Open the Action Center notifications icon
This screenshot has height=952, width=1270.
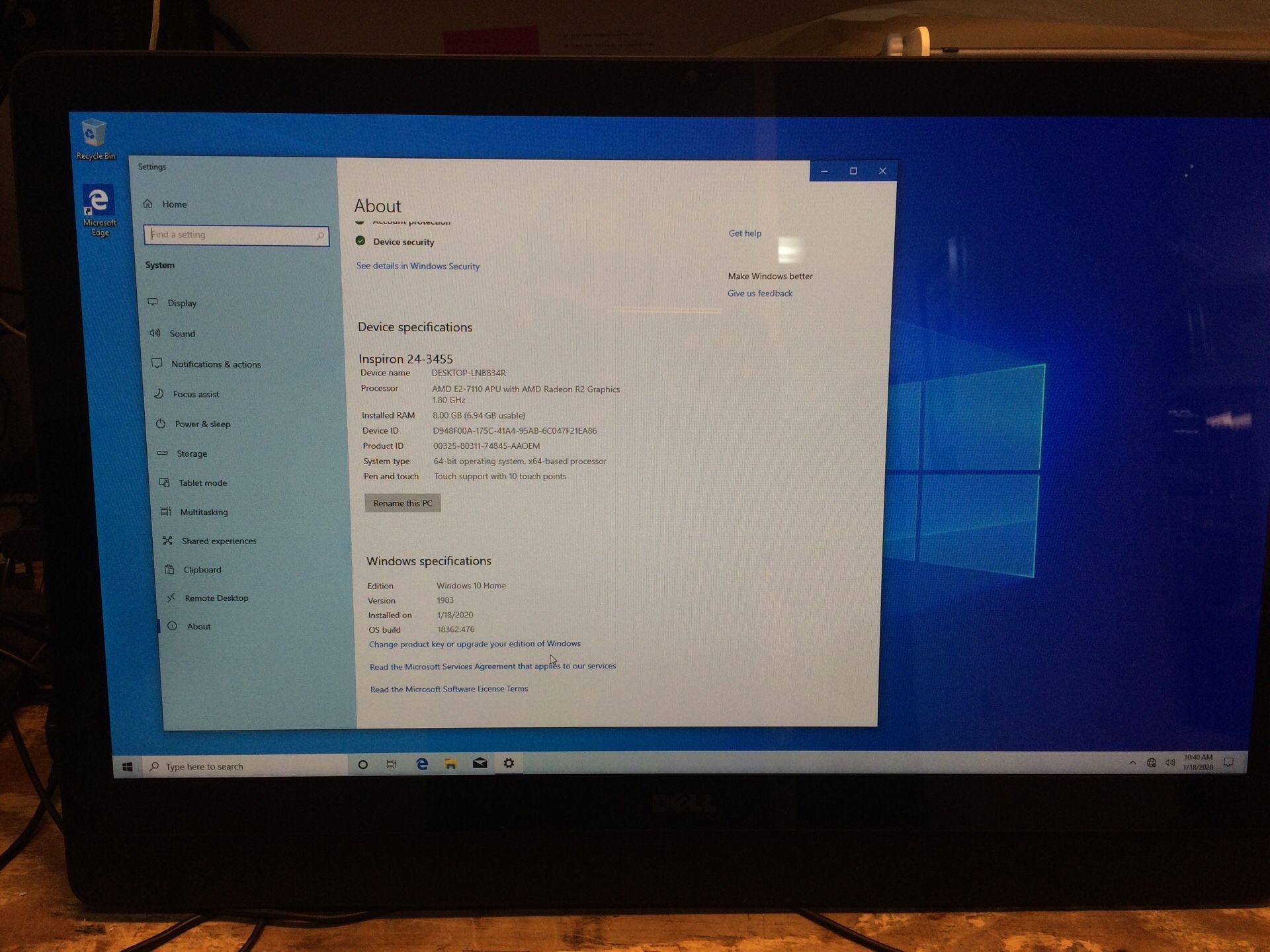1229,762
